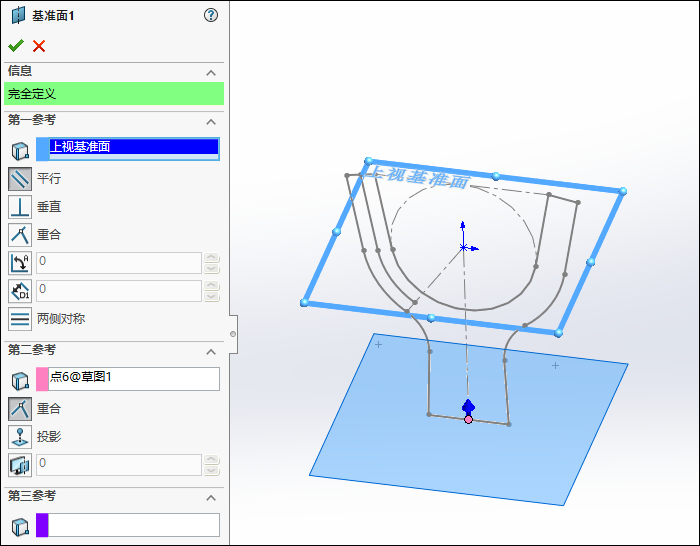
Task: Decrease first reference offset with down arrow
Action: [212, 296]
